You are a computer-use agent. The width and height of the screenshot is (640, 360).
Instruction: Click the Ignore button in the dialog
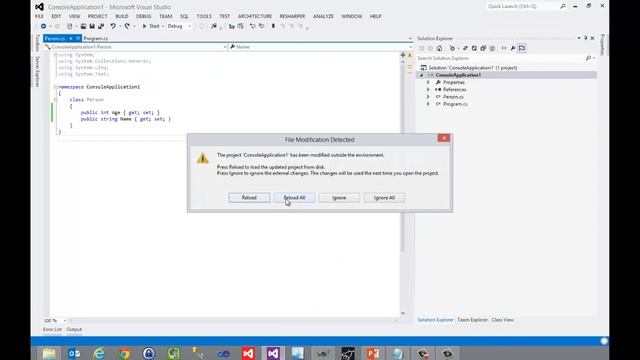(339, 198)
